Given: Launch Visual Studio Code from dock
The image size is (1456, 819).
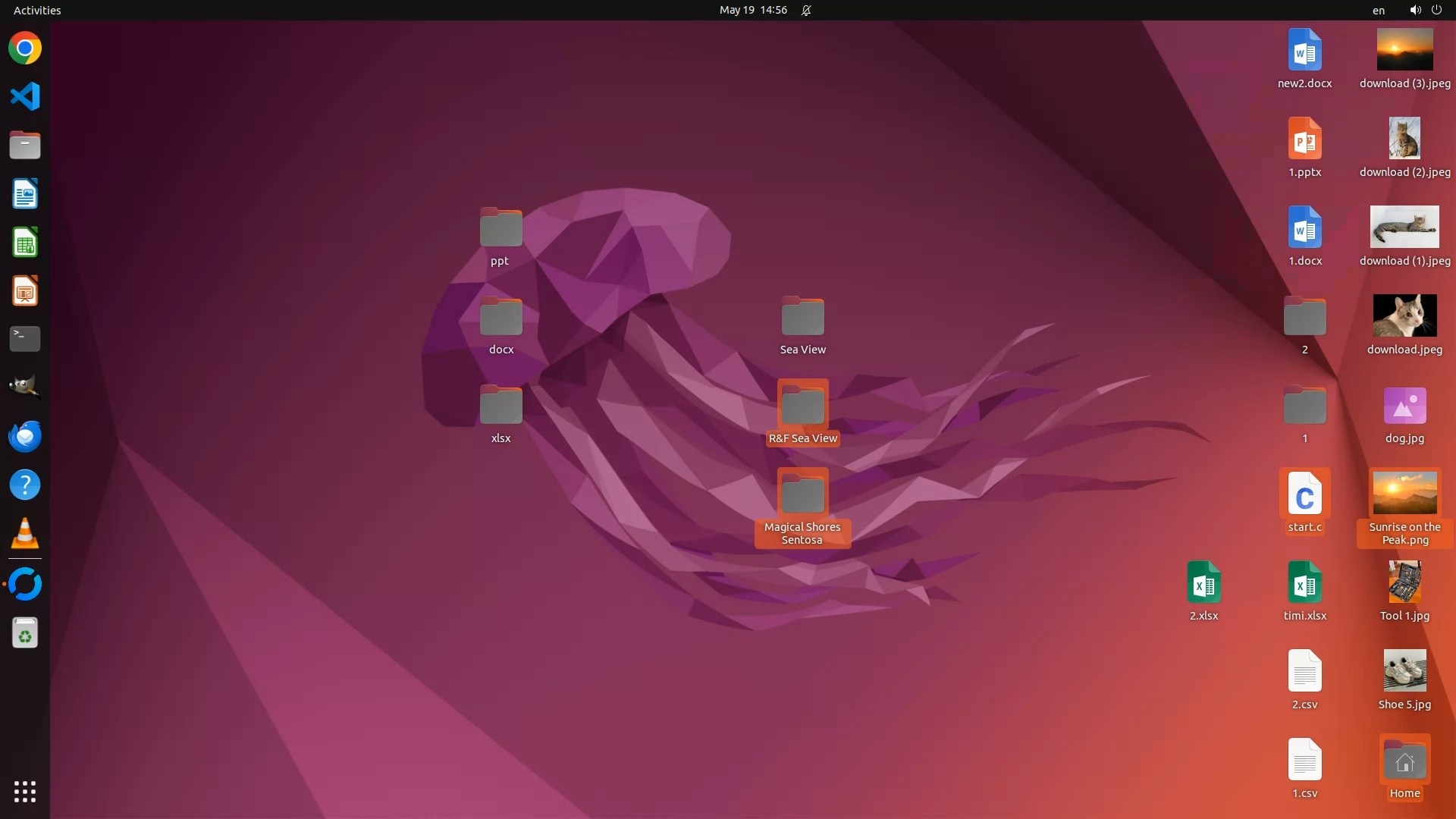Looking at the screenshot, I should [25, 96].
